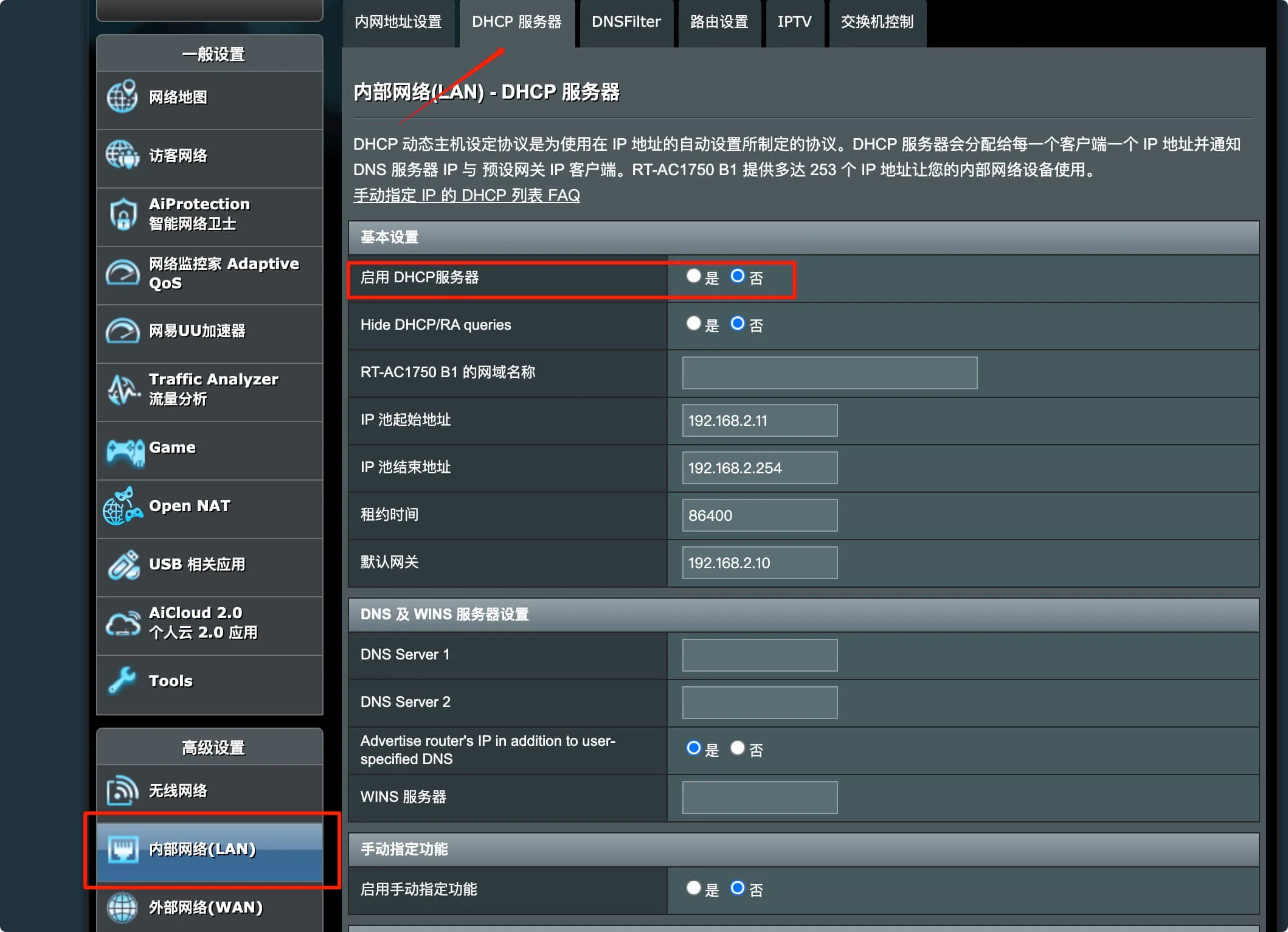This screenshot has height=932, width=1288.
Task: Open AiProtection shield lock icon
Action: (x=122, y=214)
